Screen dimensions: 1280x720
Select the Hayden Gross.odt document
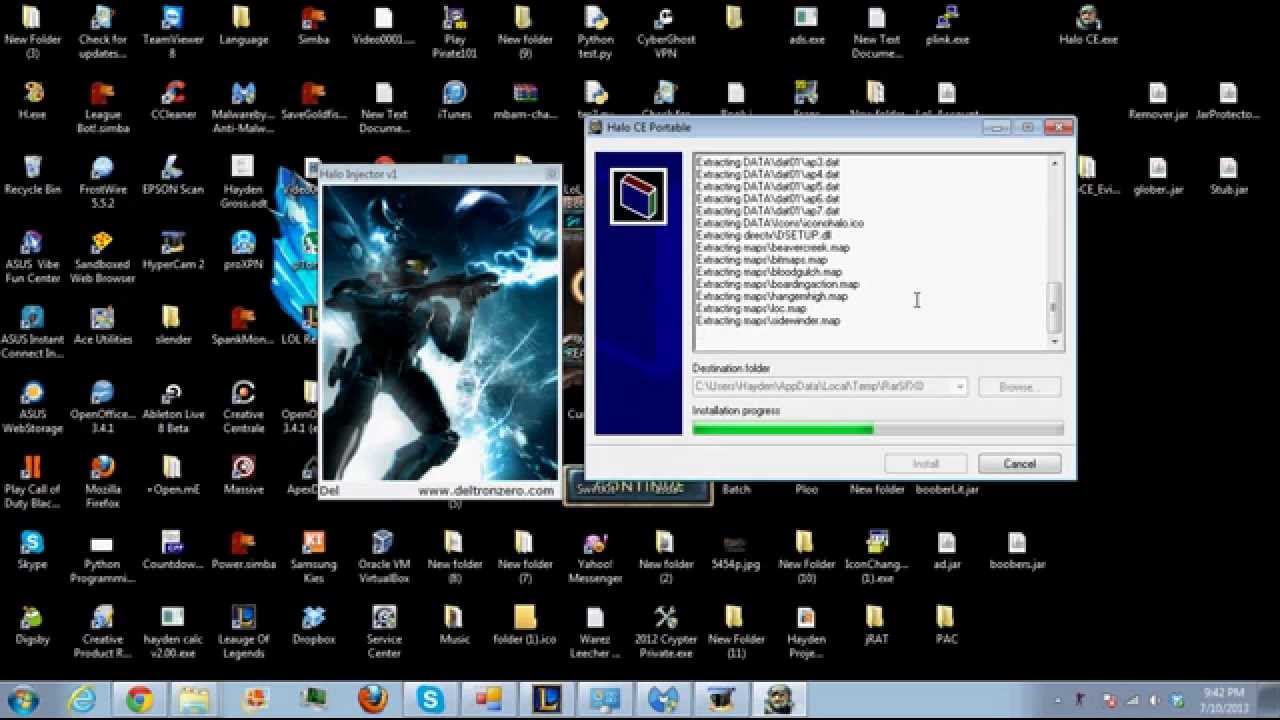(x=243, y=182)
